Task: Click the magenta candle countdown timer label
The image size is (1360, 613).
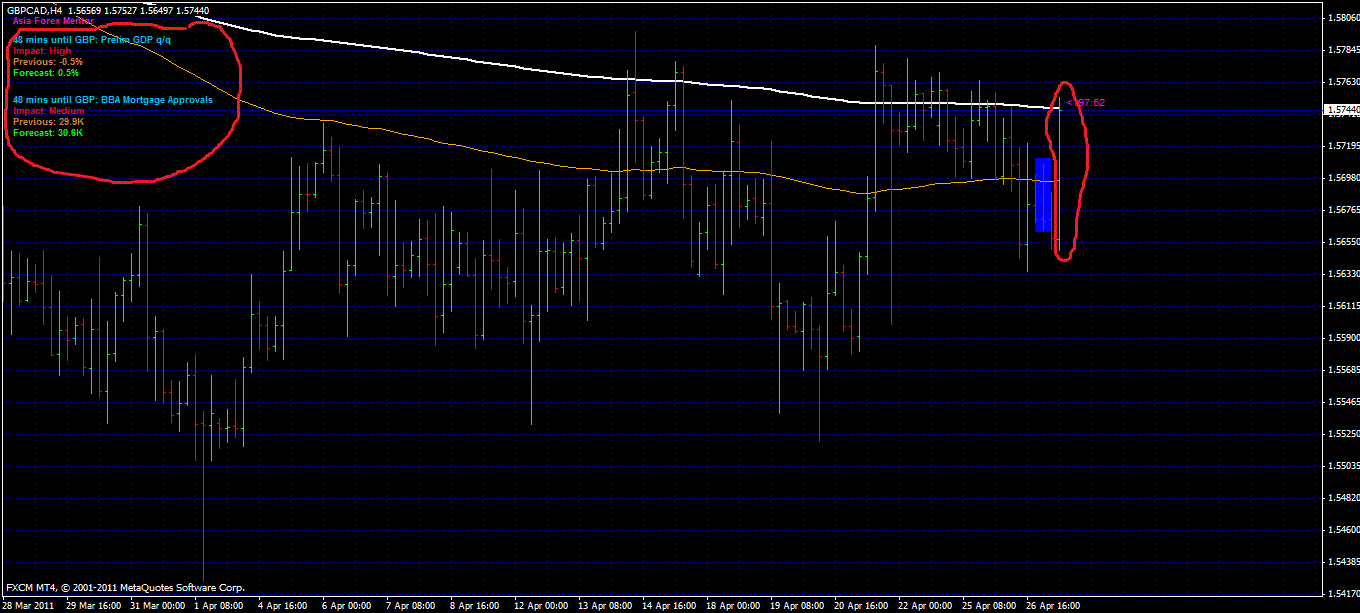Action: pos(1084,102)
